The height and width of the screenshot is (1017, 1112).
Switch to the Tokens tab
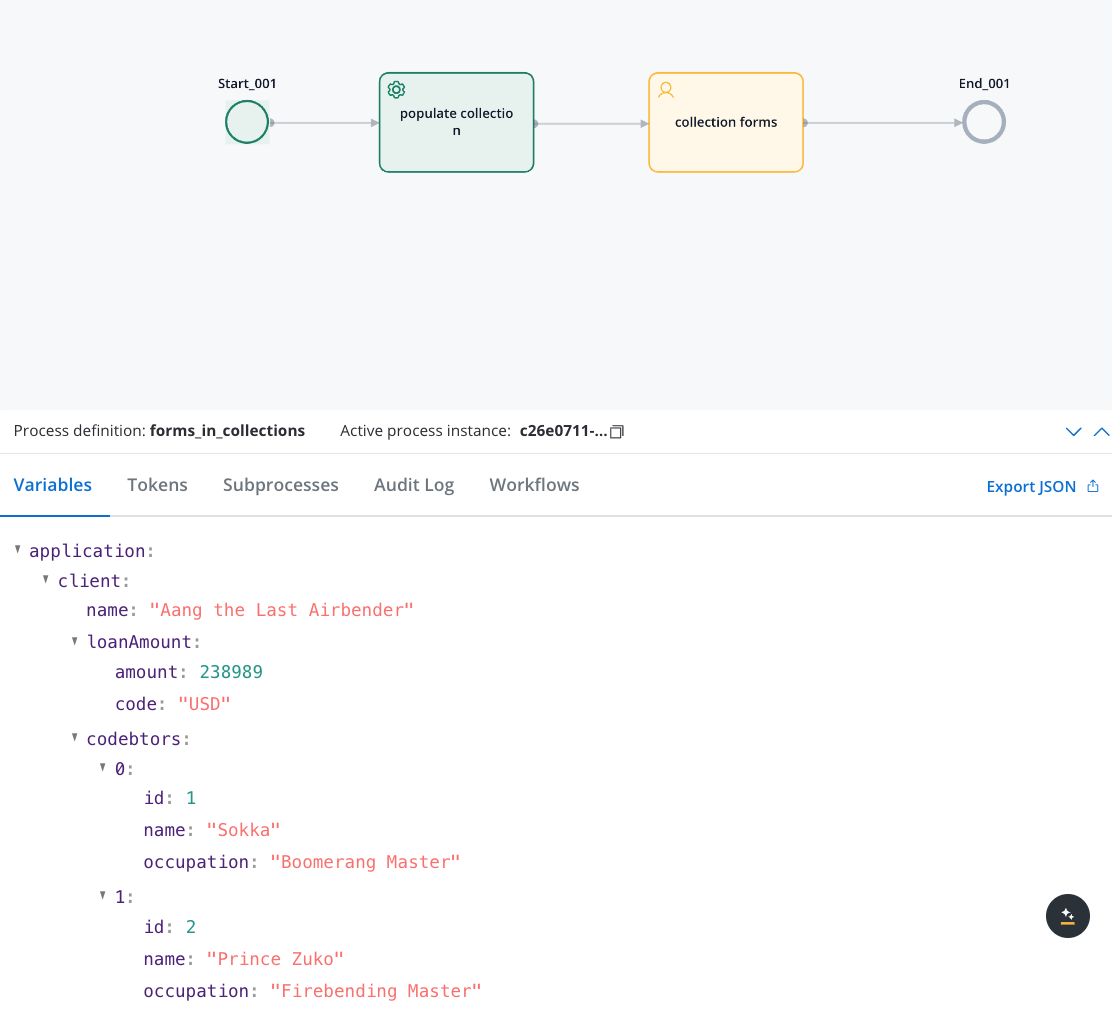click(157, 485)
